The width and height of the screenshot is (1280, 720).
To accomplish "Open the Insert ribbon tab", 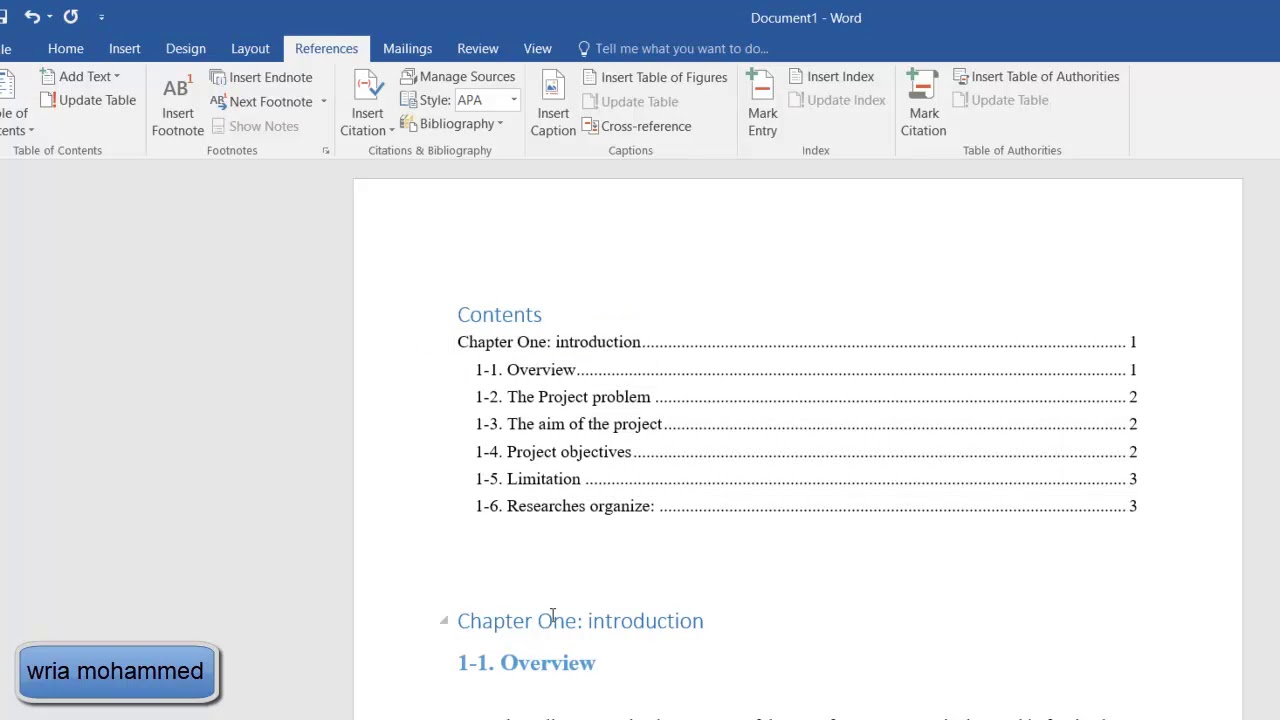I will tap(125, 48).
